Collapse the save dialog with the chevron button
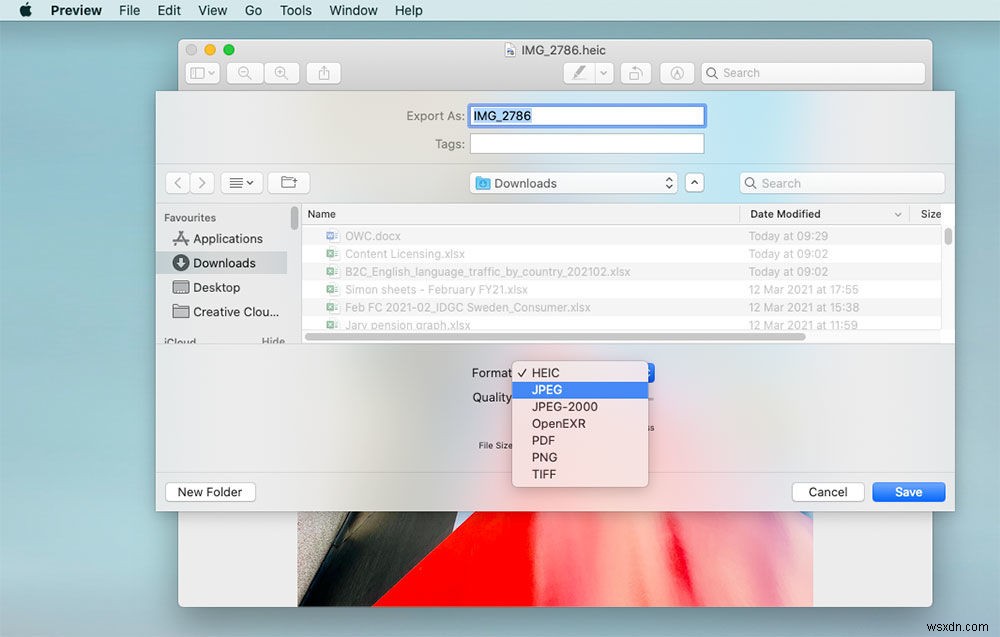The height and width of the screenshot is (637, 1000). coord(695,182)
